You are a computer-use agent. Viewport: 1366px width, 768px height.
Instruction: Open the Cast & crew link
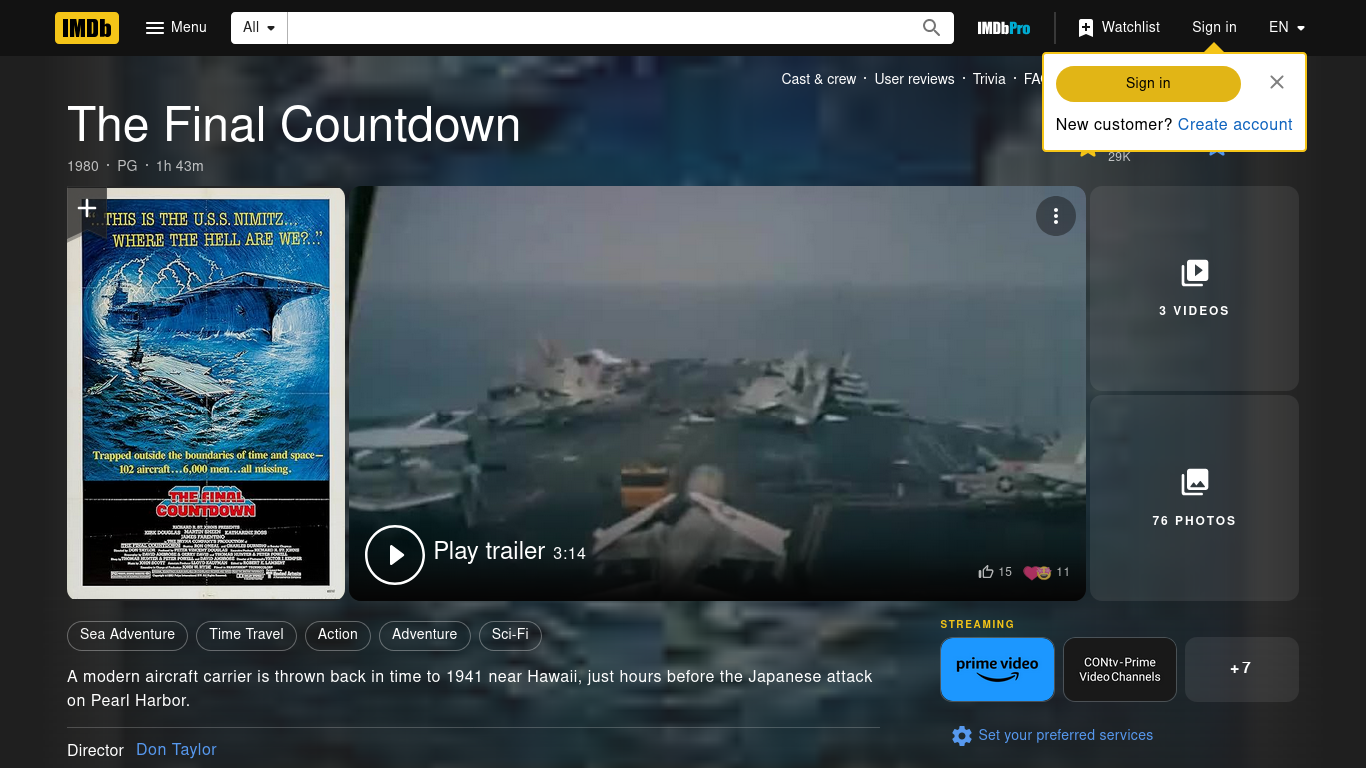coord(819,79)
